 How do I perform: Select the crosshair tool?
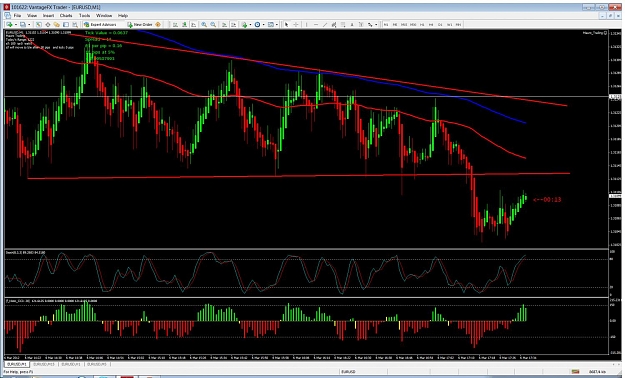point(296,24)
